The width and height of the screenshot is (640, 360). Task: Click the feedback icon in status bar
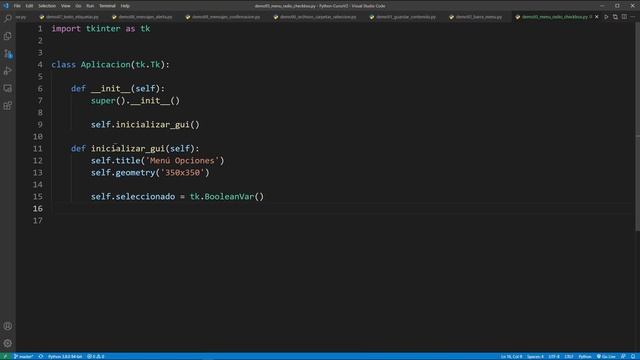(x=623, y=356)
